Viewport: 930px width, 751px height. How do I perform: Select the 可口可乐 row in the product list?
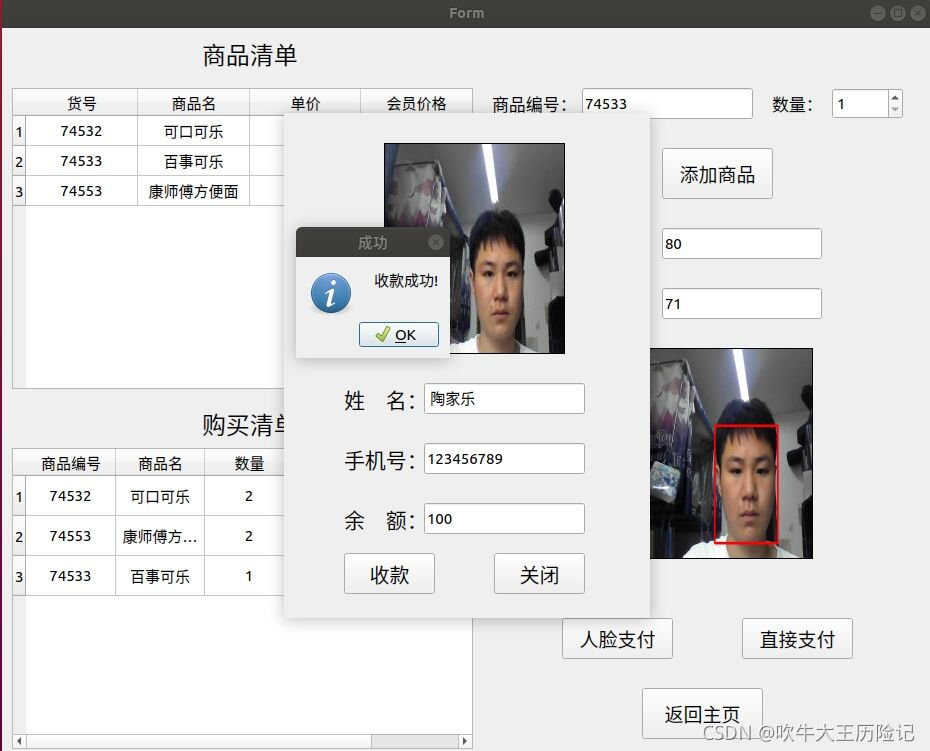coord(190,131)
